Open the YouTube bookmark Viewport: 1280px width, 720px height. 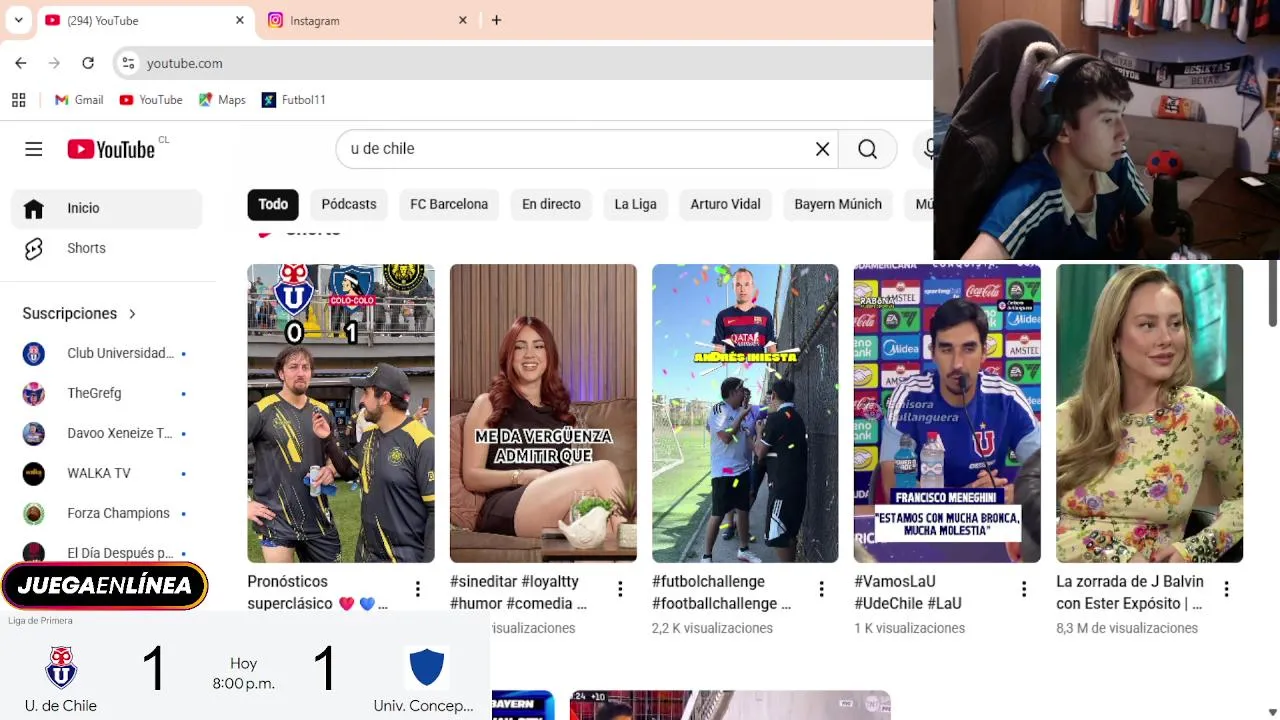(x=151, y=100)
